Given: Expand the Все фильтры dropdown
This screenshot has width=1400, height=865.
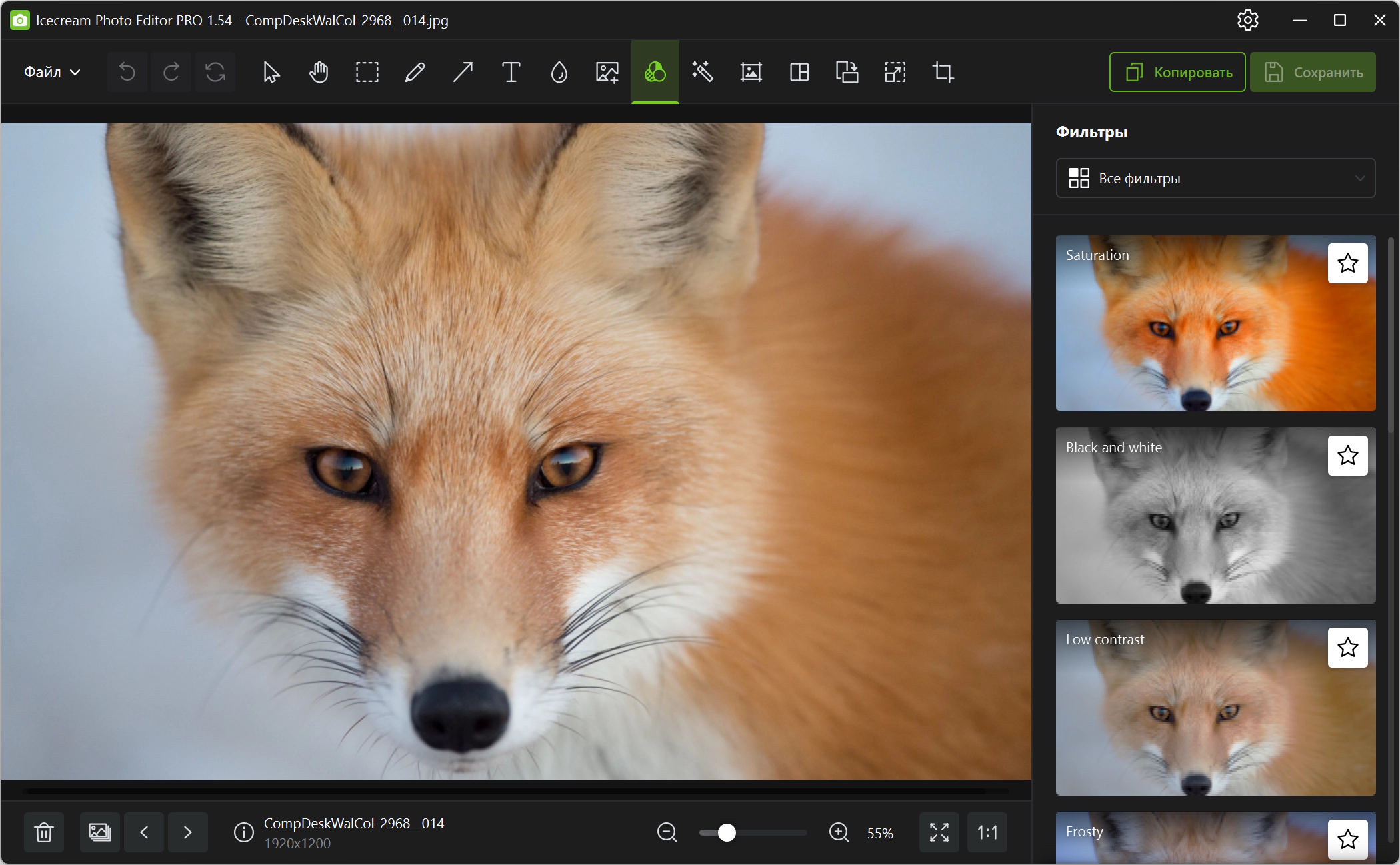Looking at the screenshot, I should pos(1215,178).
